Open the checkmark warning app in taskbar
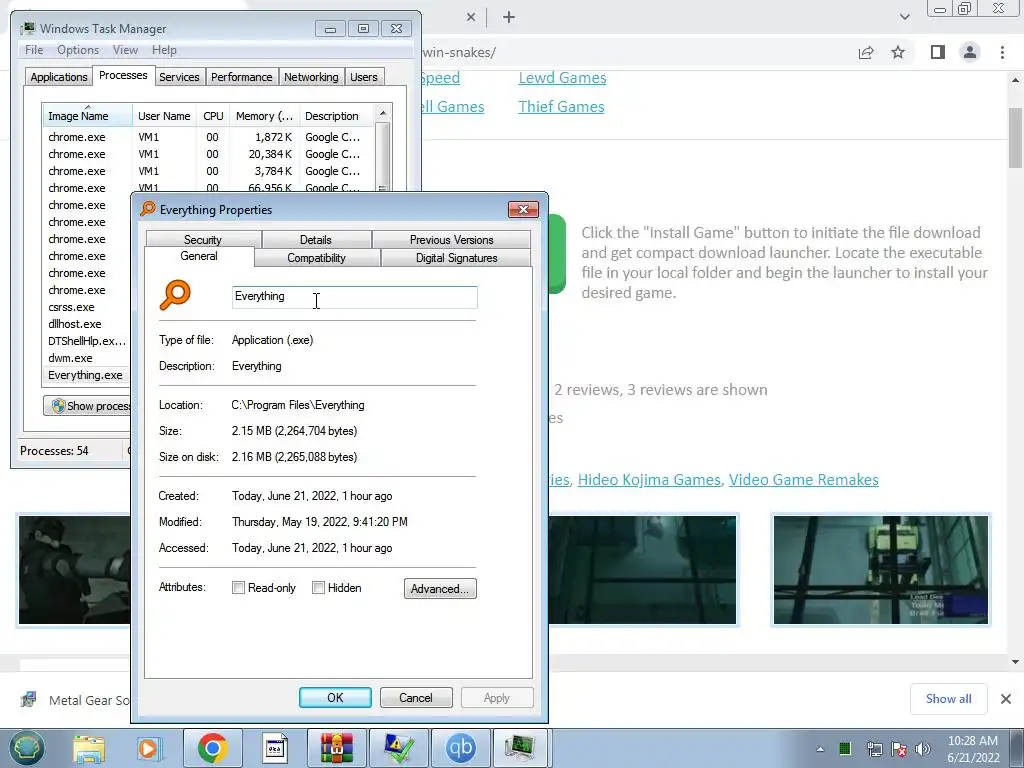 [398, 748]
